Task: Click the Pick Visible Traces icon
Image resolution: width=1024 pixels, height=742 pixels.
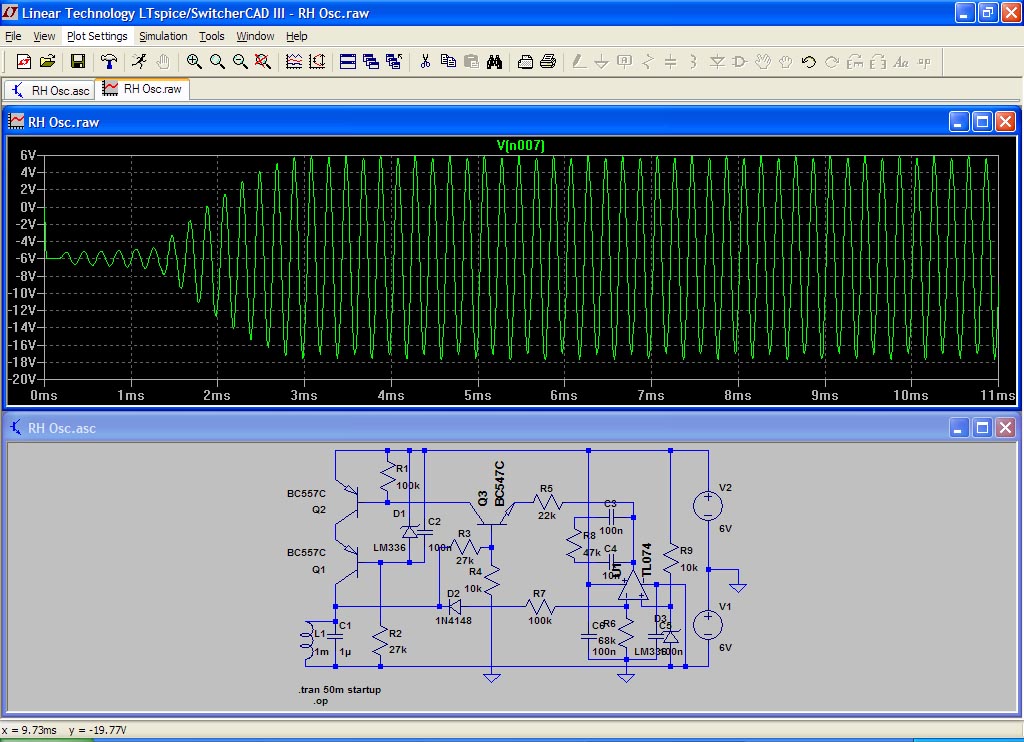Action: 294,62
